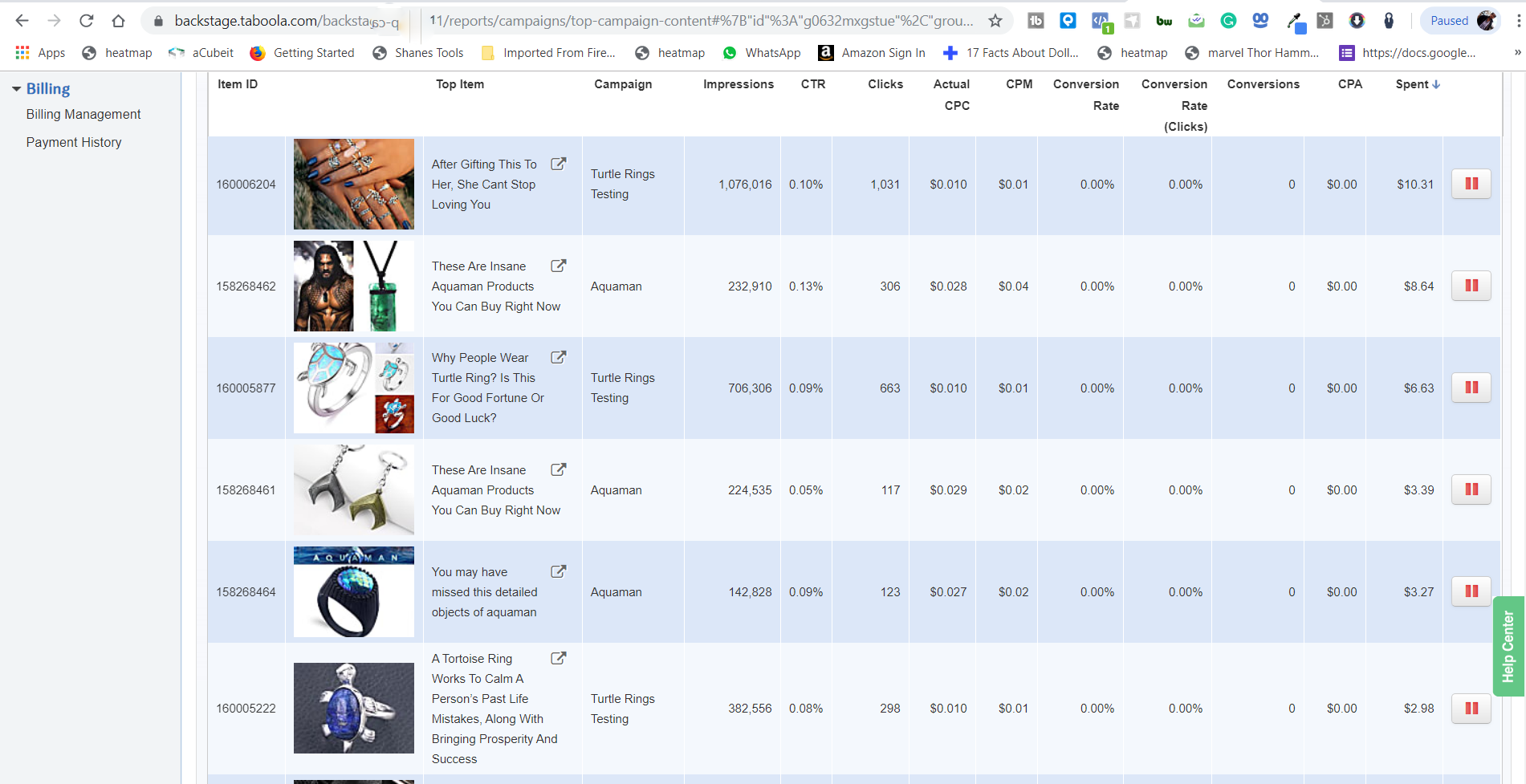Sort by the Item ID column header
1526x784 pixels.
tap(238, 84)
